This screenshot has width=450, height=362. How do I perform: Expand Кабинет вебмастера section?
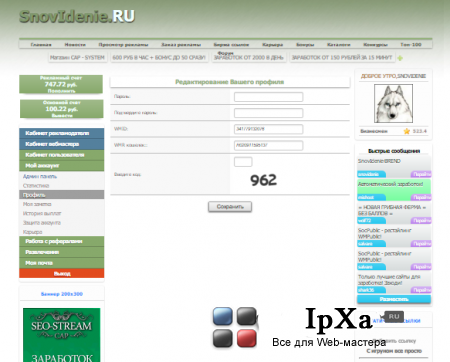pyautogui.click(x=62, y=144)
